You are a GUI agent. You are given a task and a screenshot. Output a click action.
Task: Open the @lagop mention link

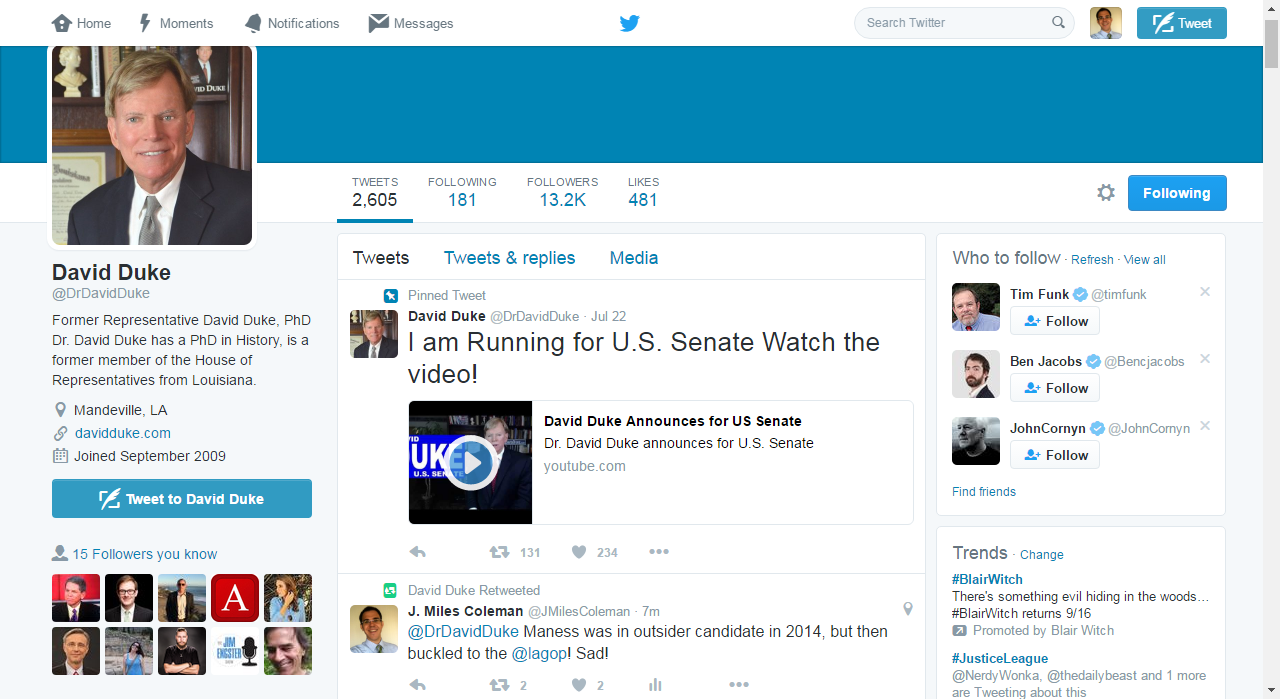540,654
